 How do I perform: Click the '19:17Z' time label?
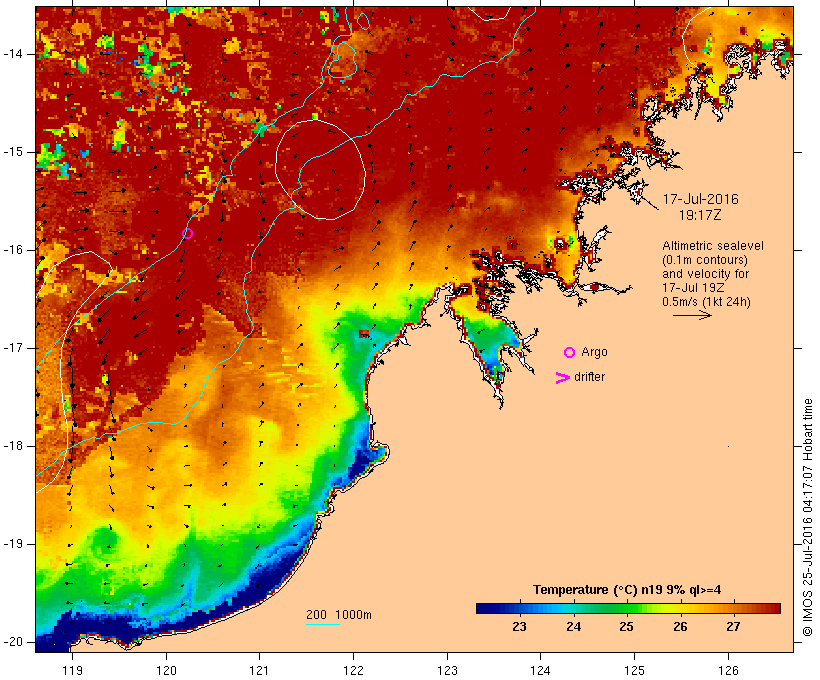tap(700, 215)
